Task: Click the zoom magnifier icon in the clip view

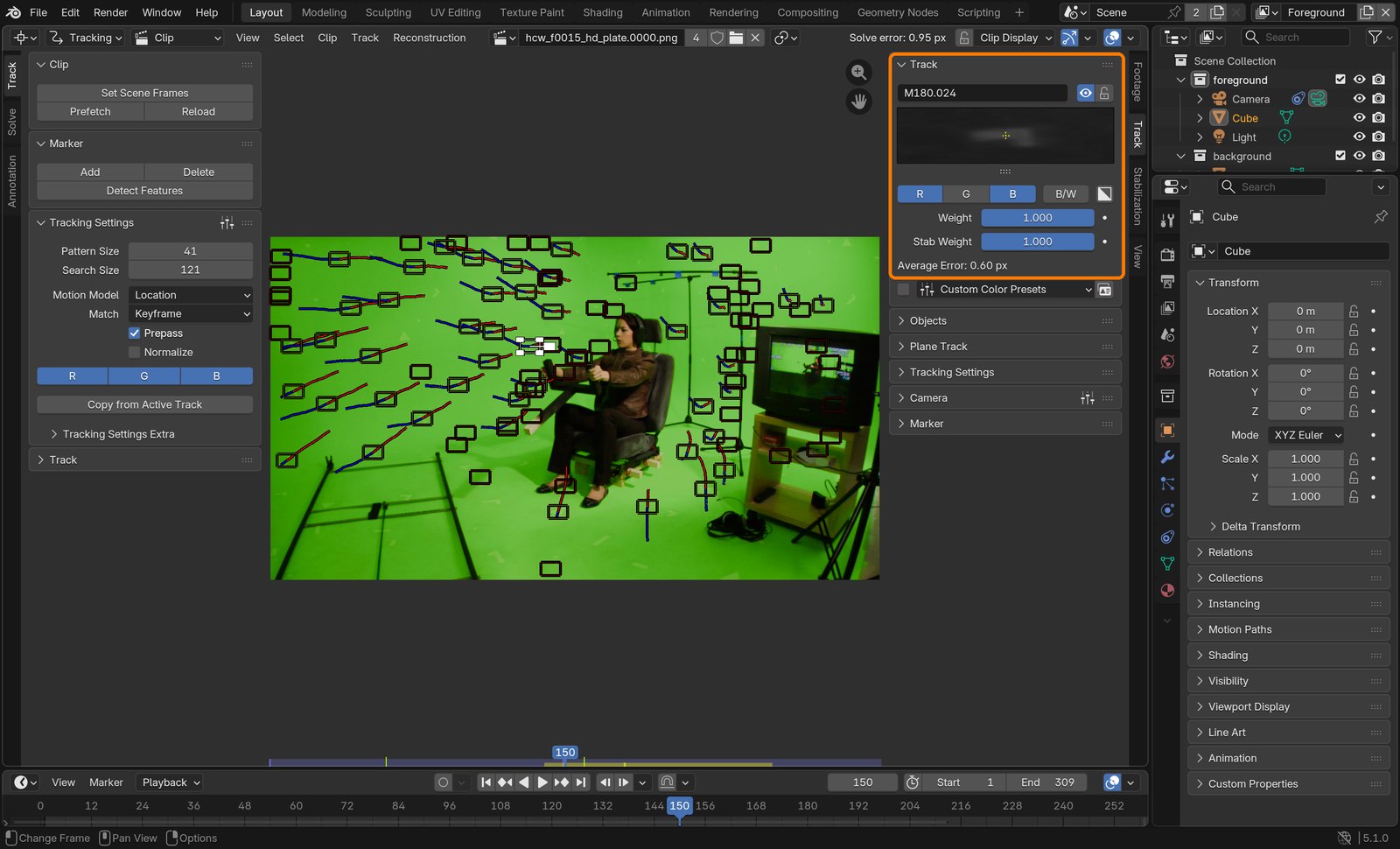Action: [859, 73]
